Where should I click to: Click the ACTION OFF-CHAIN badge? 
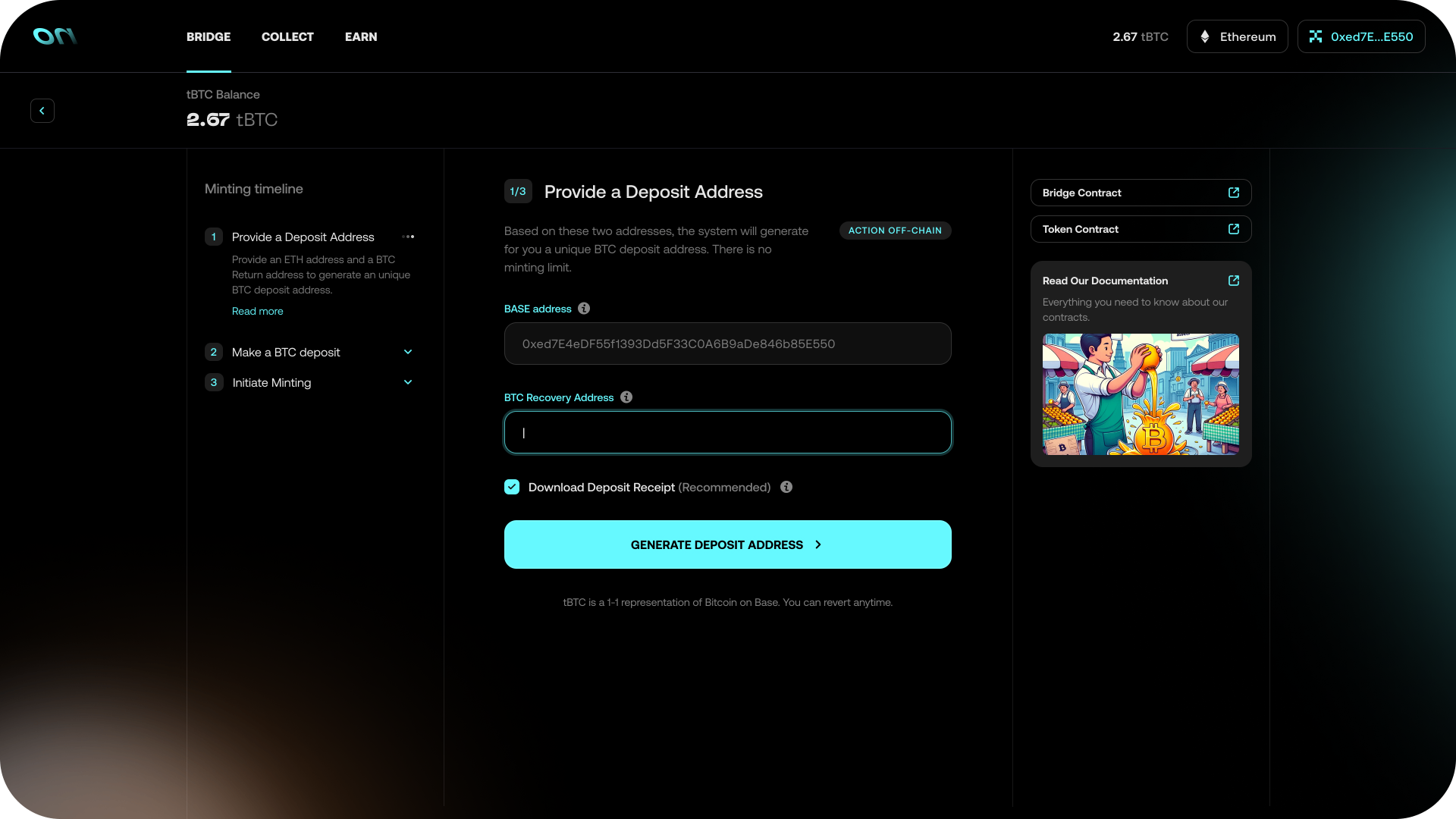pyautogui.click(x=895, y=231)
